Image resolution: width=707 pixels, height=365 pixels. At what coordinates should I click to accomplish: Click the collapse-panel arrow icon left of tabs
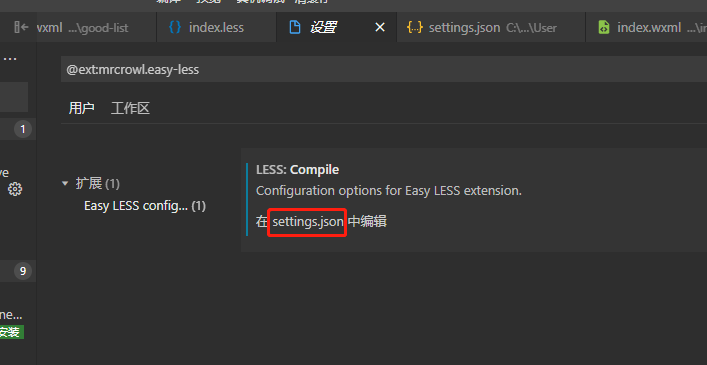pyautogui.click(x=21, y=27)
